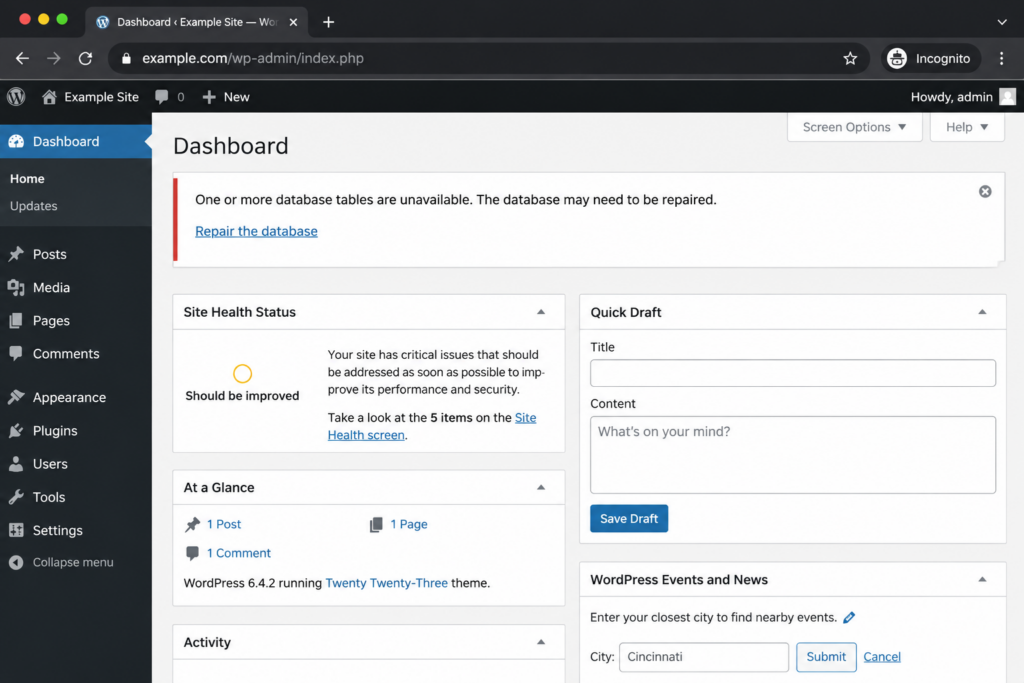
Task: Open a new browser tab
Action: (328, 22)
